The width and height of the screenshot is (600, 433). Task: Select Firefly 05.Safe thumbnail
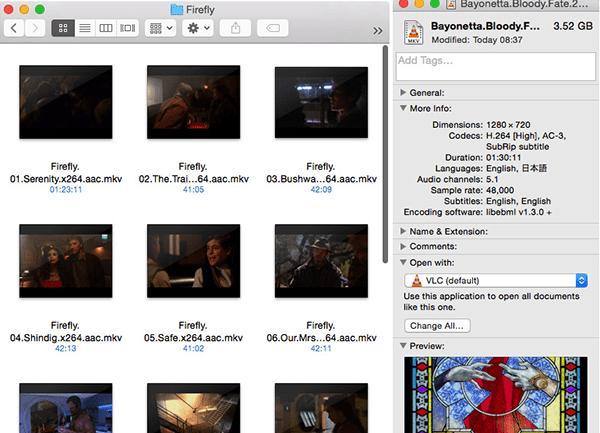click(194, 261)
